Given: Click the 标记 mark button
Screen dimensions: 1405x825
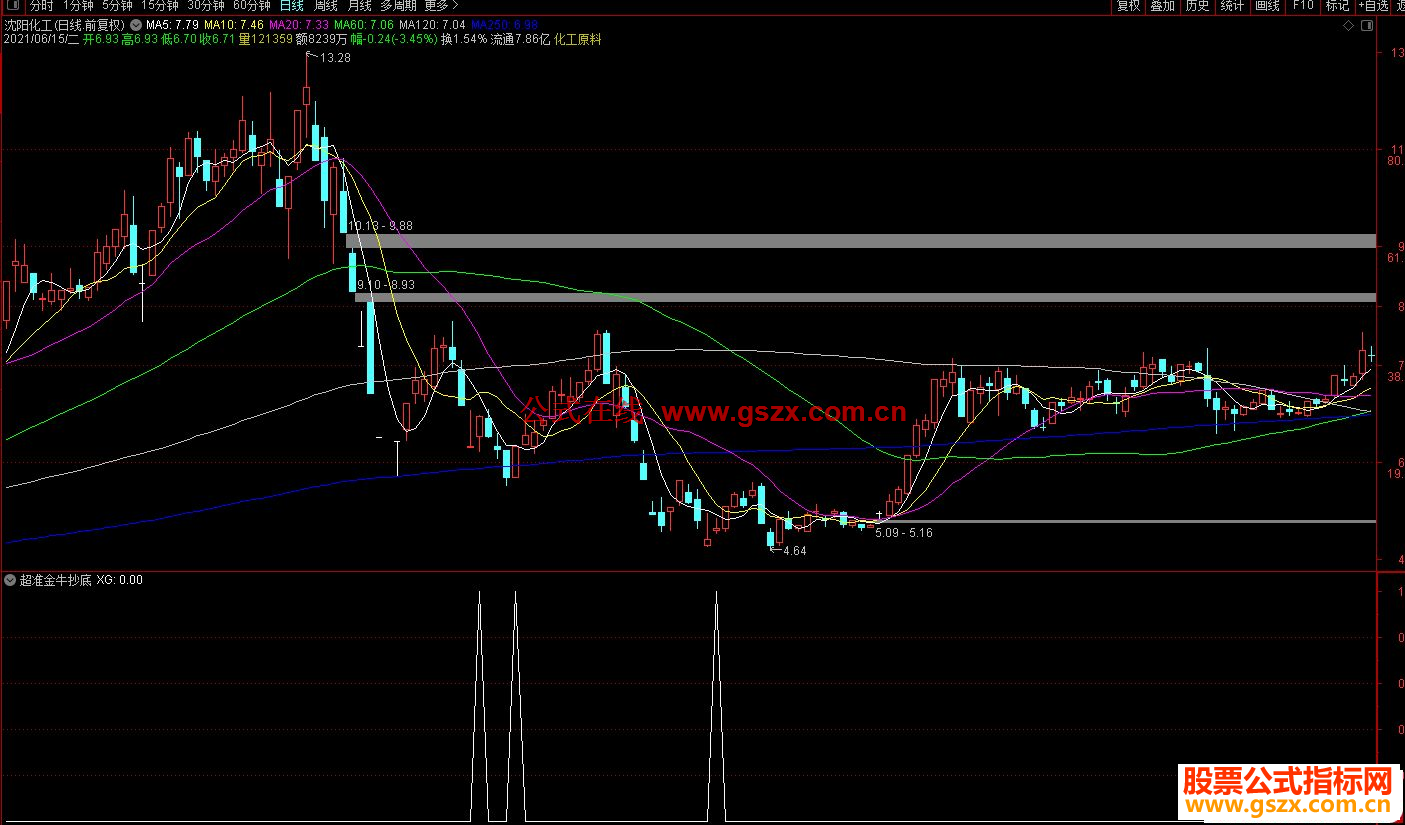Looking at the screenshot, I should (1337, 6).
